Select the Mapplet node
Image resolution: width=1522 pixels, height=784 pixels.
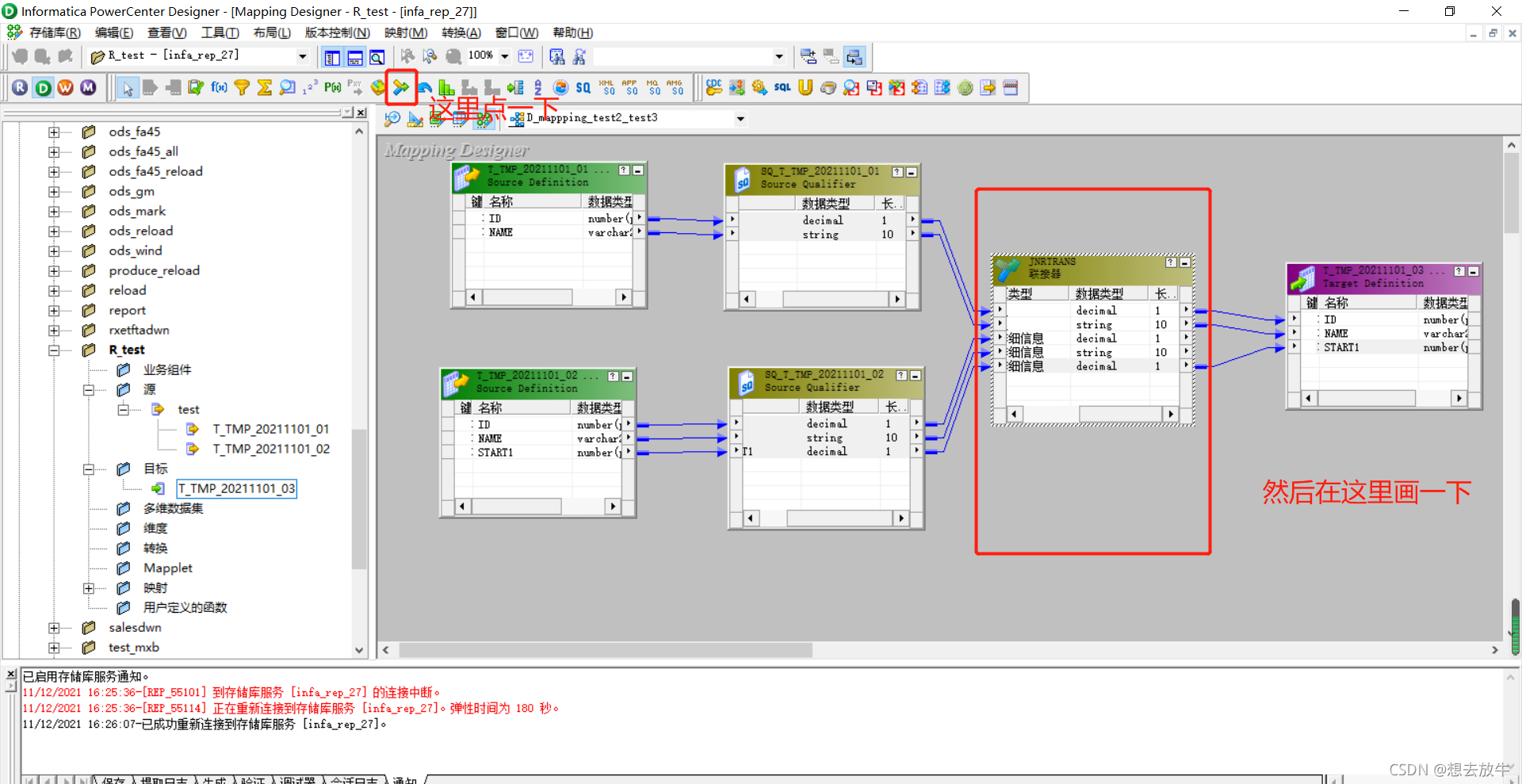(168, 568)
